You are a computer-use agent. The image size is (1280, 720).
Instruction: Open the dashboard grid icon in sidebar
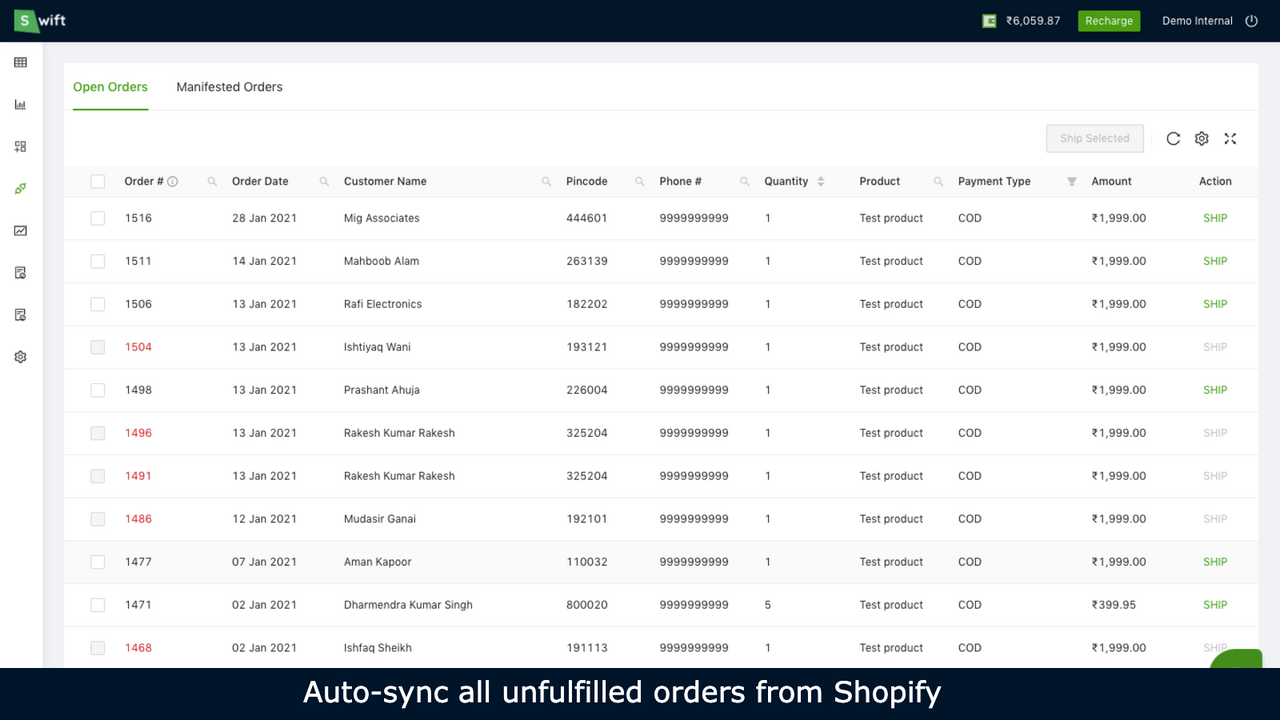[20, 62]
